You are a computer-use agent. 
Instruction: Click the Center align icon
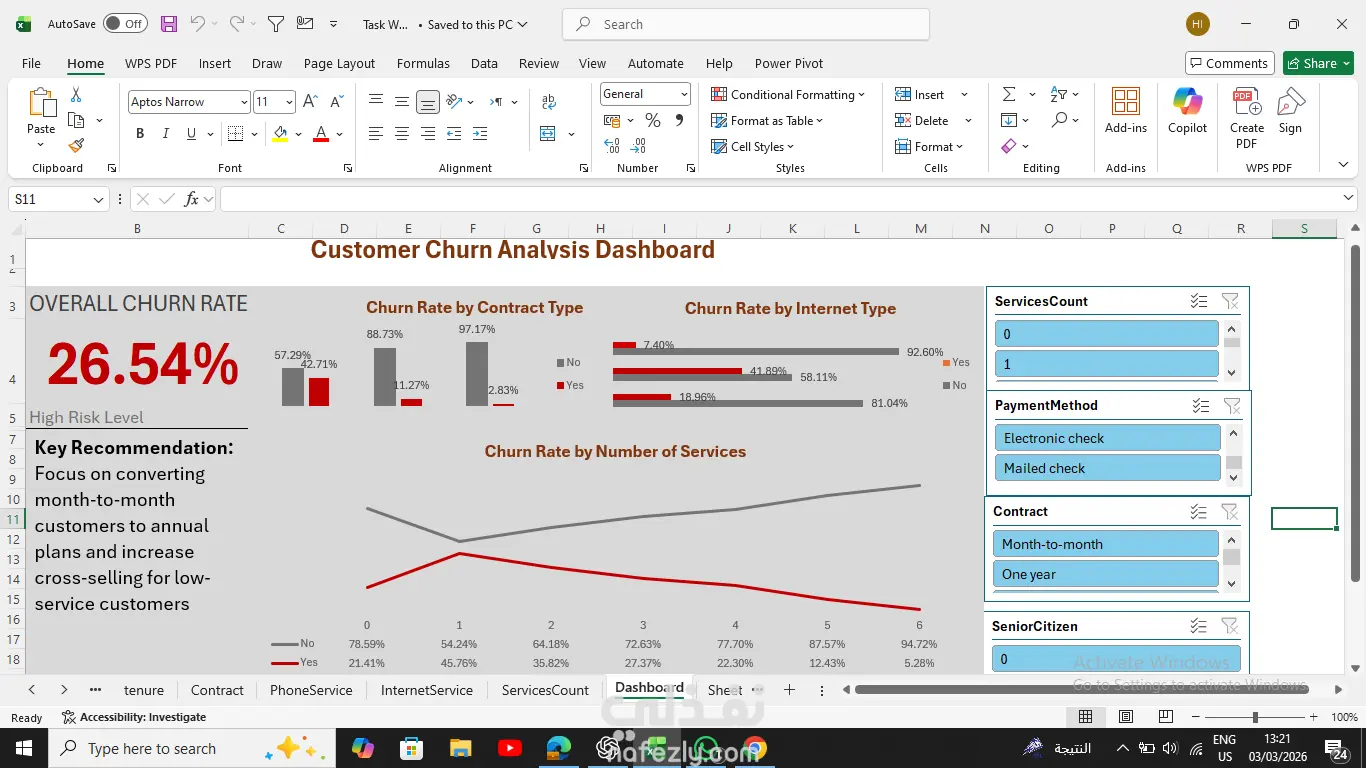click(402, 134)
